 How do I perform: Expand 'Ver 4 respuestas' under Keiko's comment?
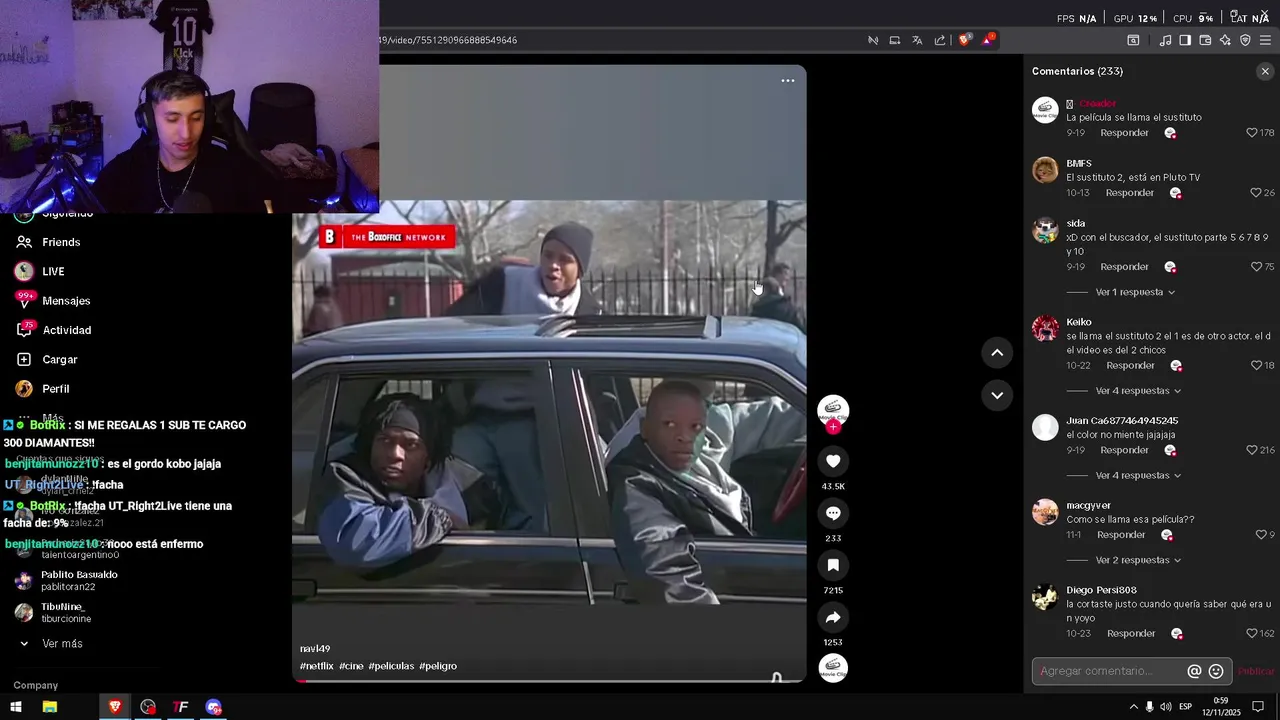1138,391
